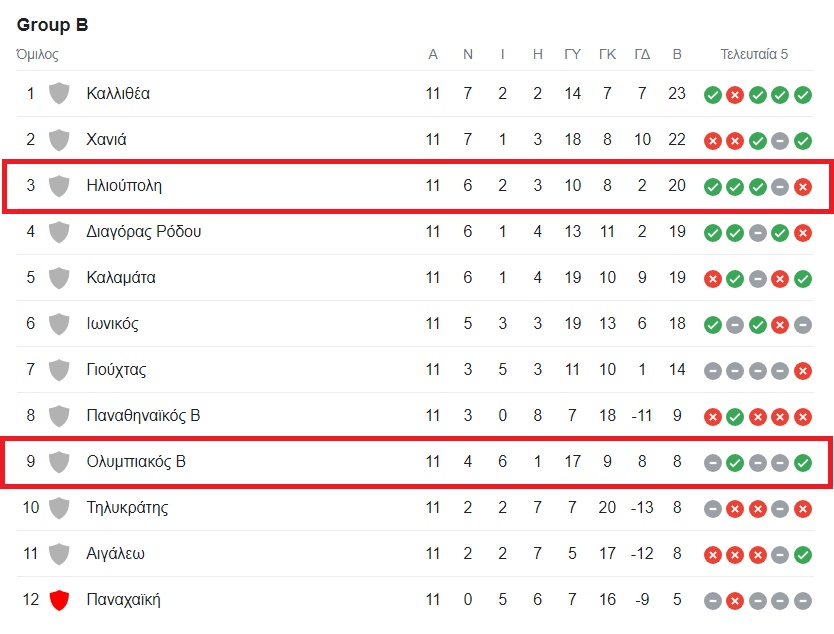Open the Ιωνικός team link
The width and height of the screenshot is (834, 634).
112,323
